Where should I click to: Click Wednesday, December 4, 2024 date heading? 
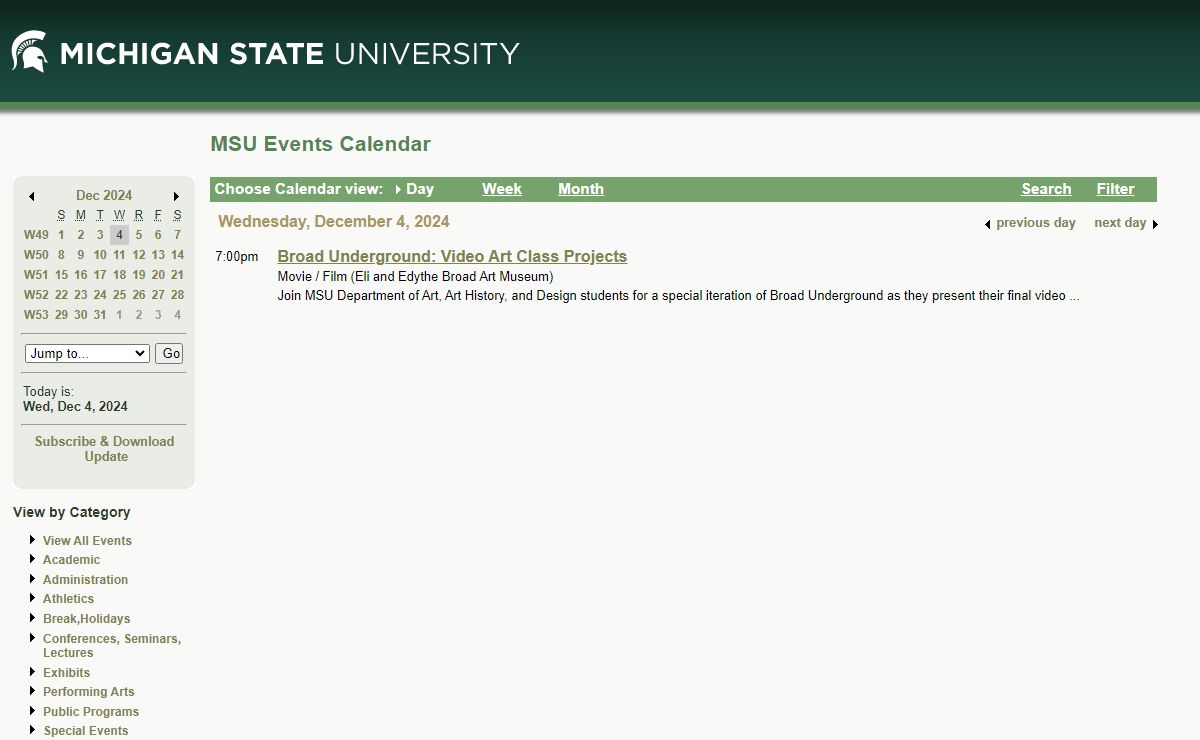click(x=334, y=222)
